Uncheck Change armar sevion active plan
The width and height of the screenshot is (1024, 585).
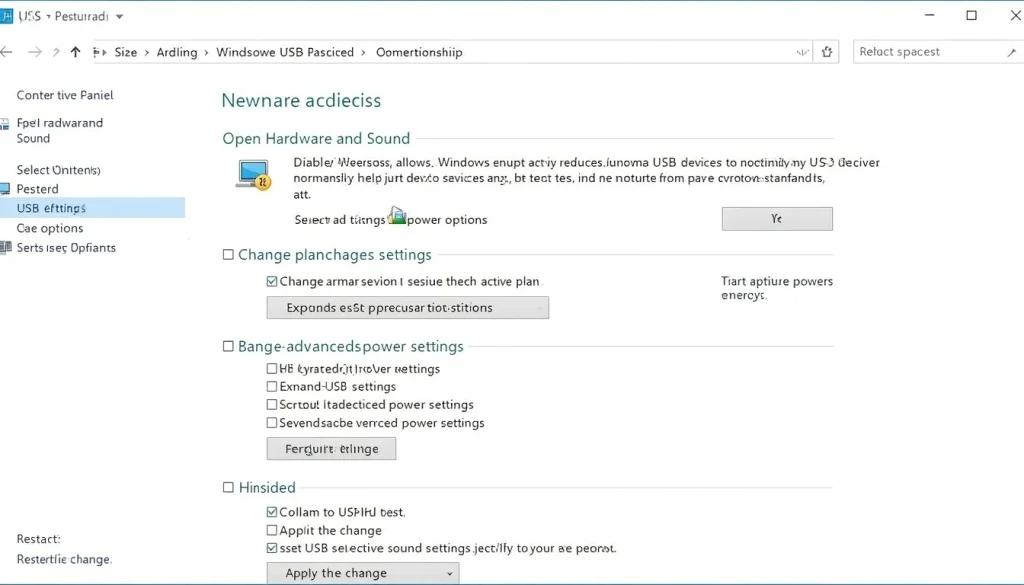pos(272,281)
